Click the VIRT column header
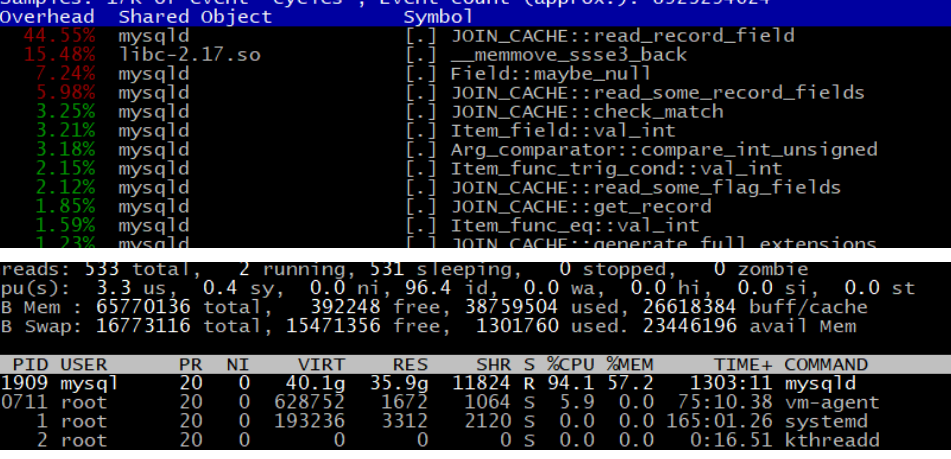Viewport: 951px width, 459px height. (x=321, y=364)
